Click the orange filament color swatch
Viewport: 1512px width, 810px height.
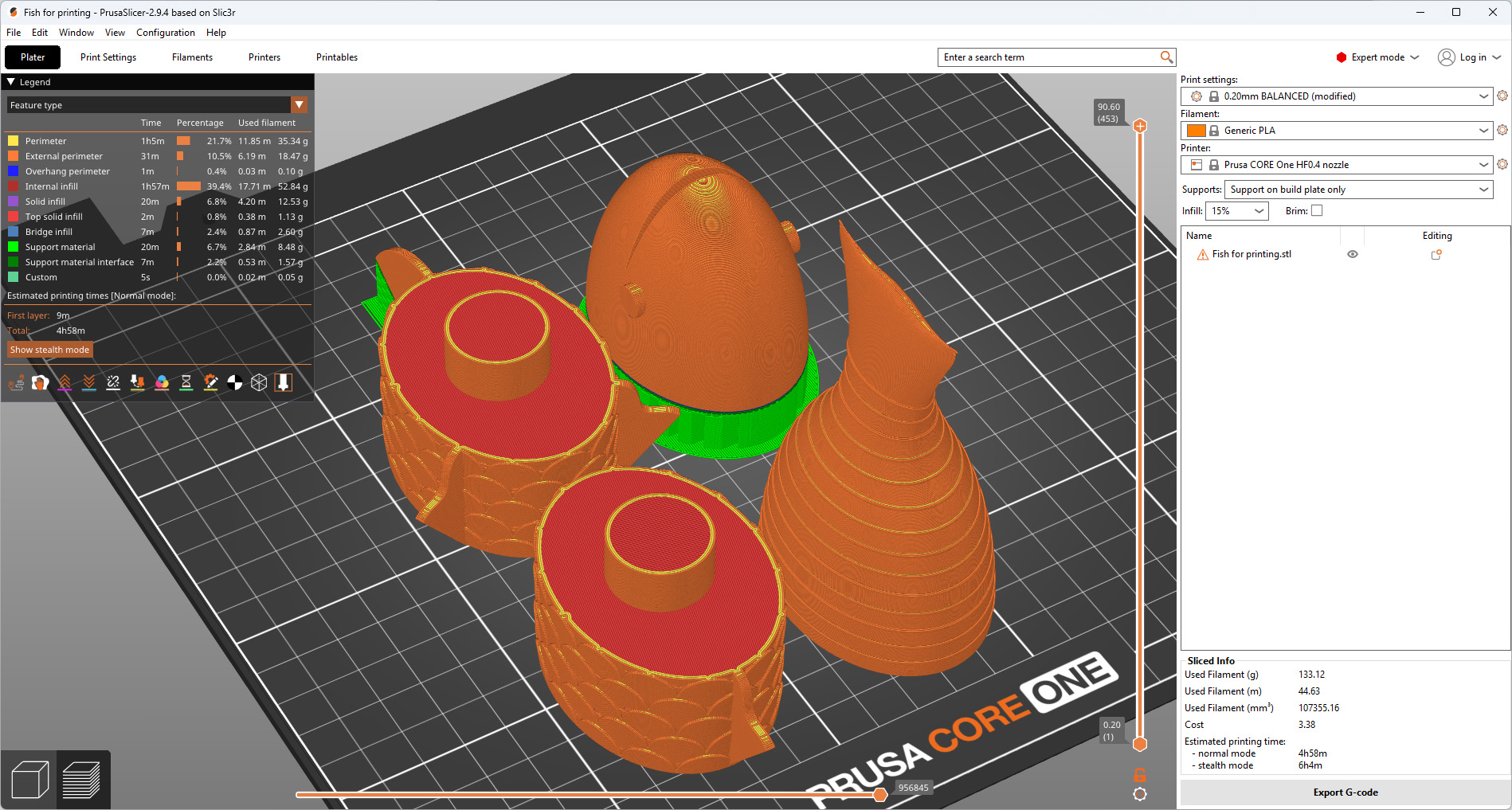(x=1196, y=131)
